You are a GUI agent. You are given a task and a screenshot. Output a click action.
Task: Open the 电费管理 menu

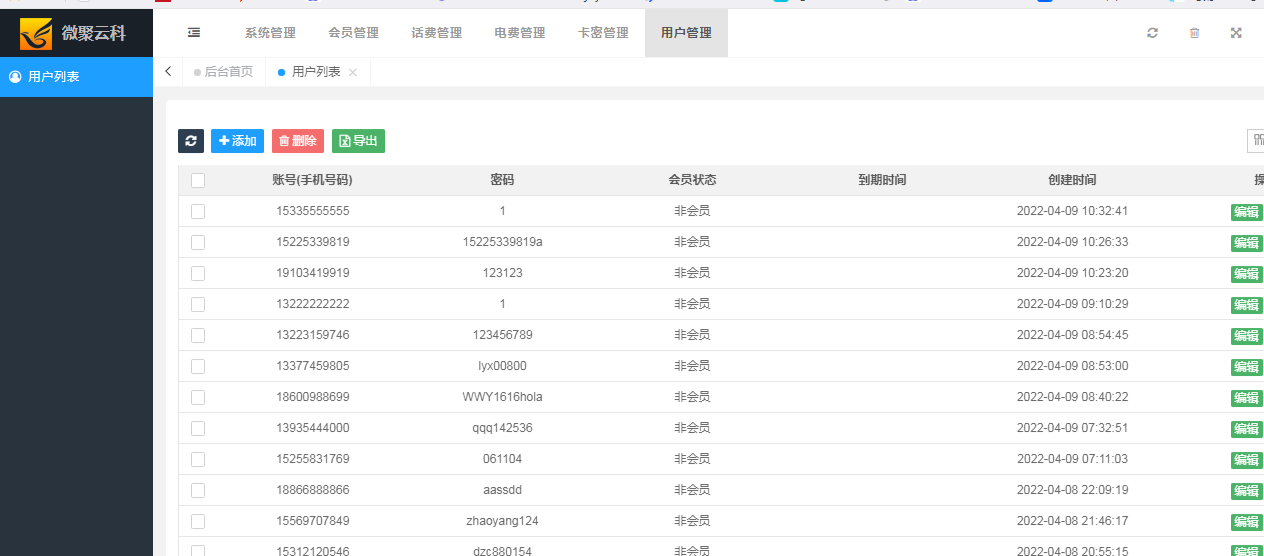tap(520, 33)
